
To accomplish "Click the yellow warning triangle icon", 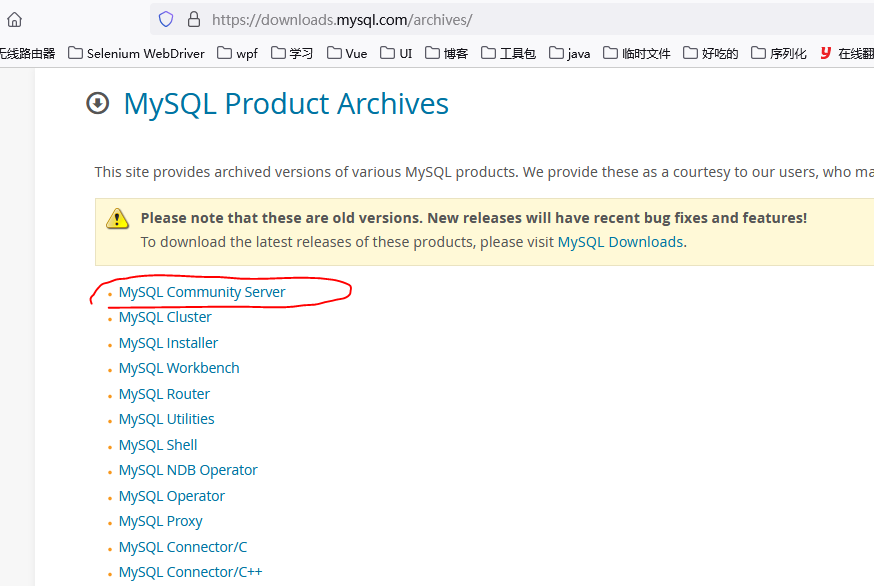I will pyautogui.click(x=118, y=218).
